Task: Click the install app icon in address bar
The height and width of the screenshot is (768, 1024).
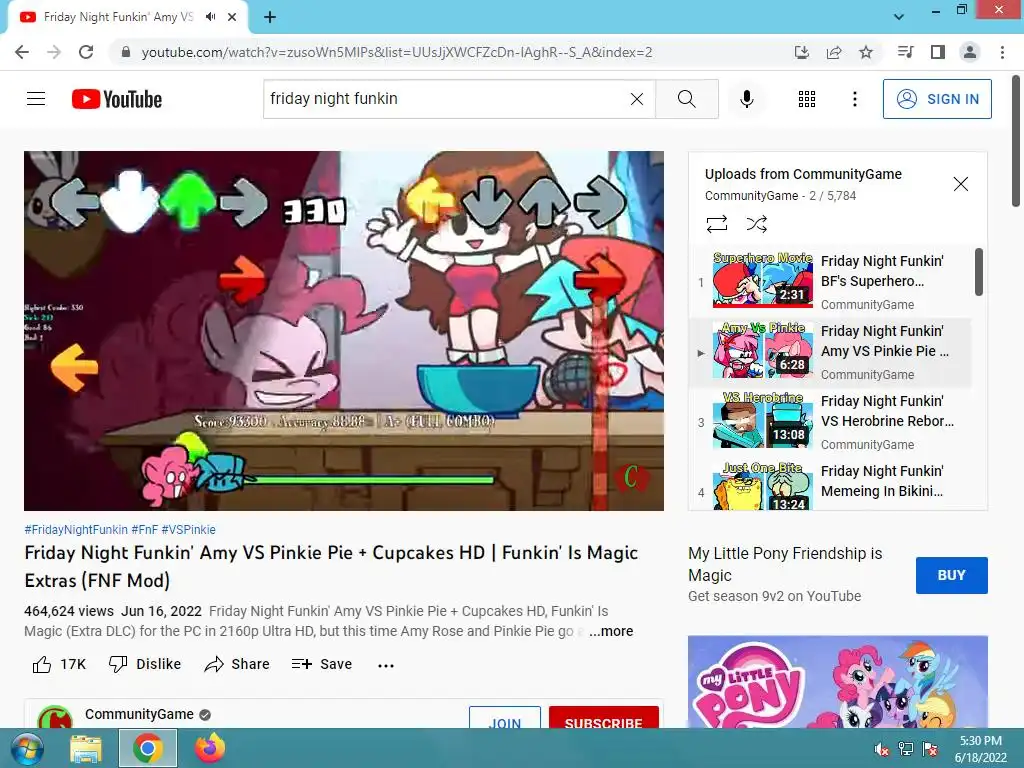Action: click(x=801, y=52)
